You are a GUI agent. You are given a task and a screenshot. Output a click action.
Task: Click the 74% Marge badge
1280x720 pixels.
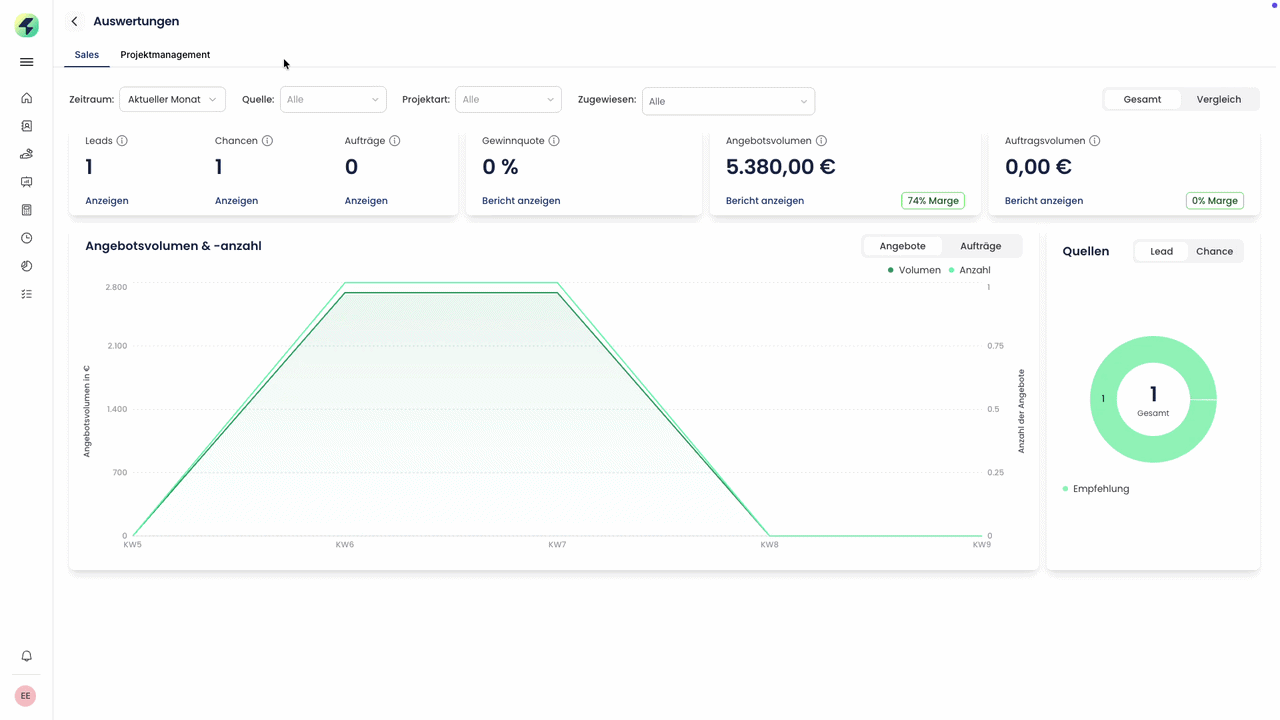coord(933,201)
